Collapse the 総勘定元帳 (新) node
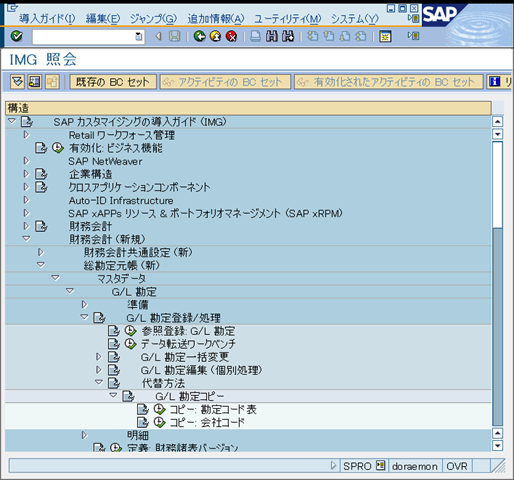The image size is (514, 480). pos(41,265)
